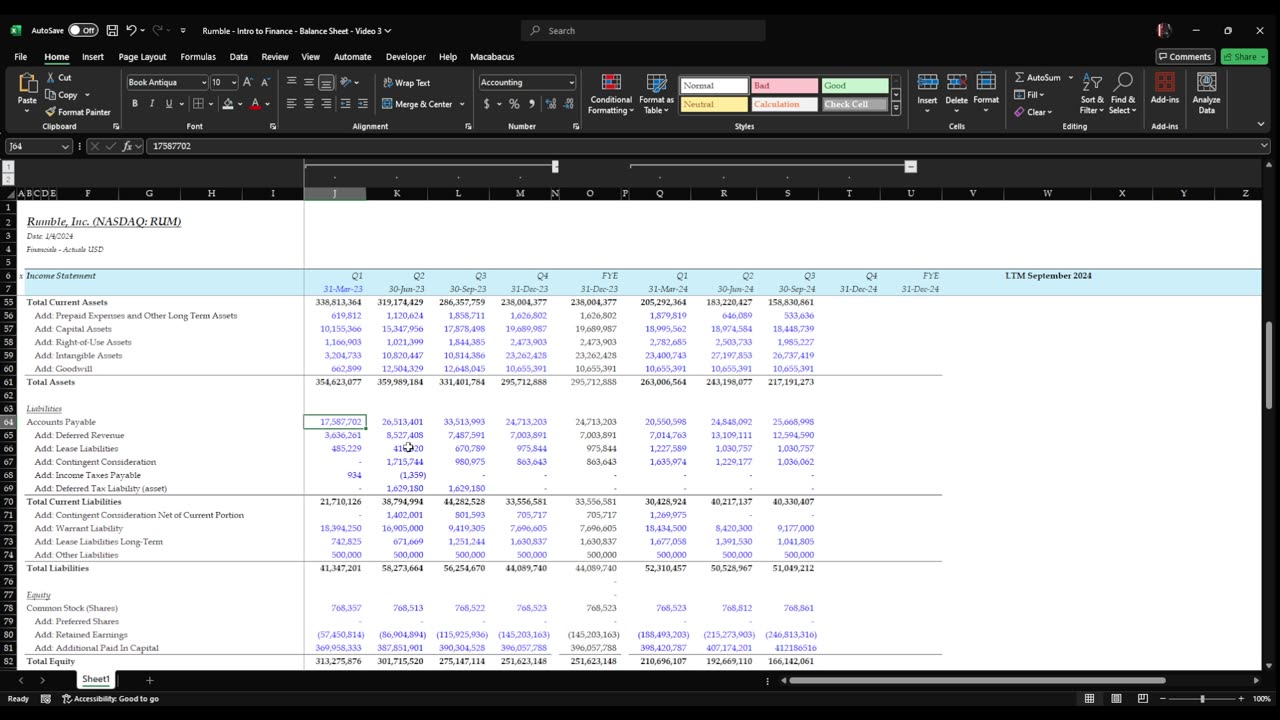Image resolution: width=1280 pixels, height=720 pixels.
Task: Open Conditional Formatting menu
Action: point(611,94)
